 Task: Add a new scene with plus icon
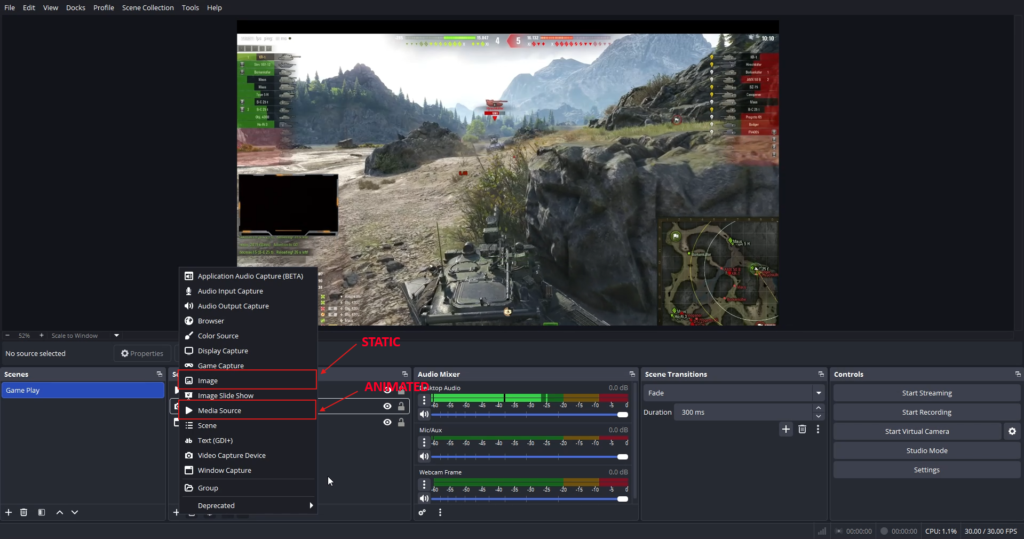[8, 512]
